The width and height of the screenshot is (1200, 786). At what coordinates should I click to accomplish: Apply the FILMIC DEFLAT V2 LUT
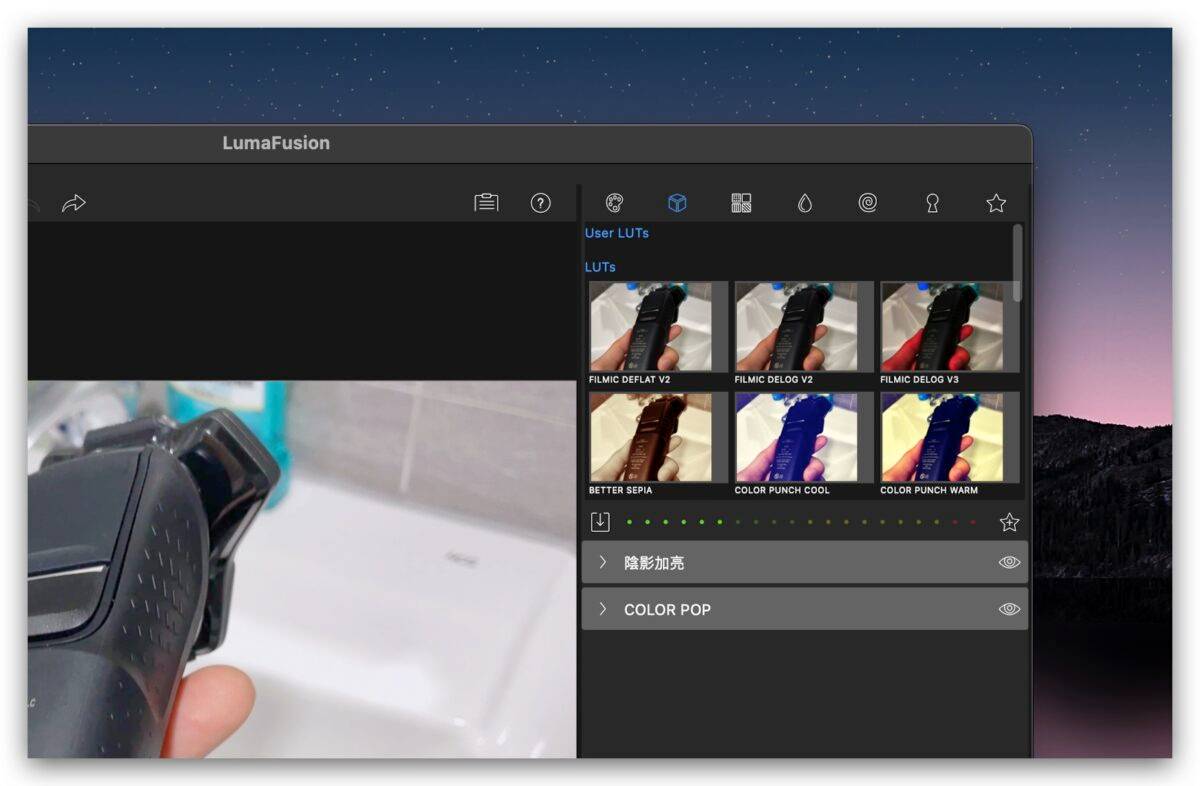[651, 327]
